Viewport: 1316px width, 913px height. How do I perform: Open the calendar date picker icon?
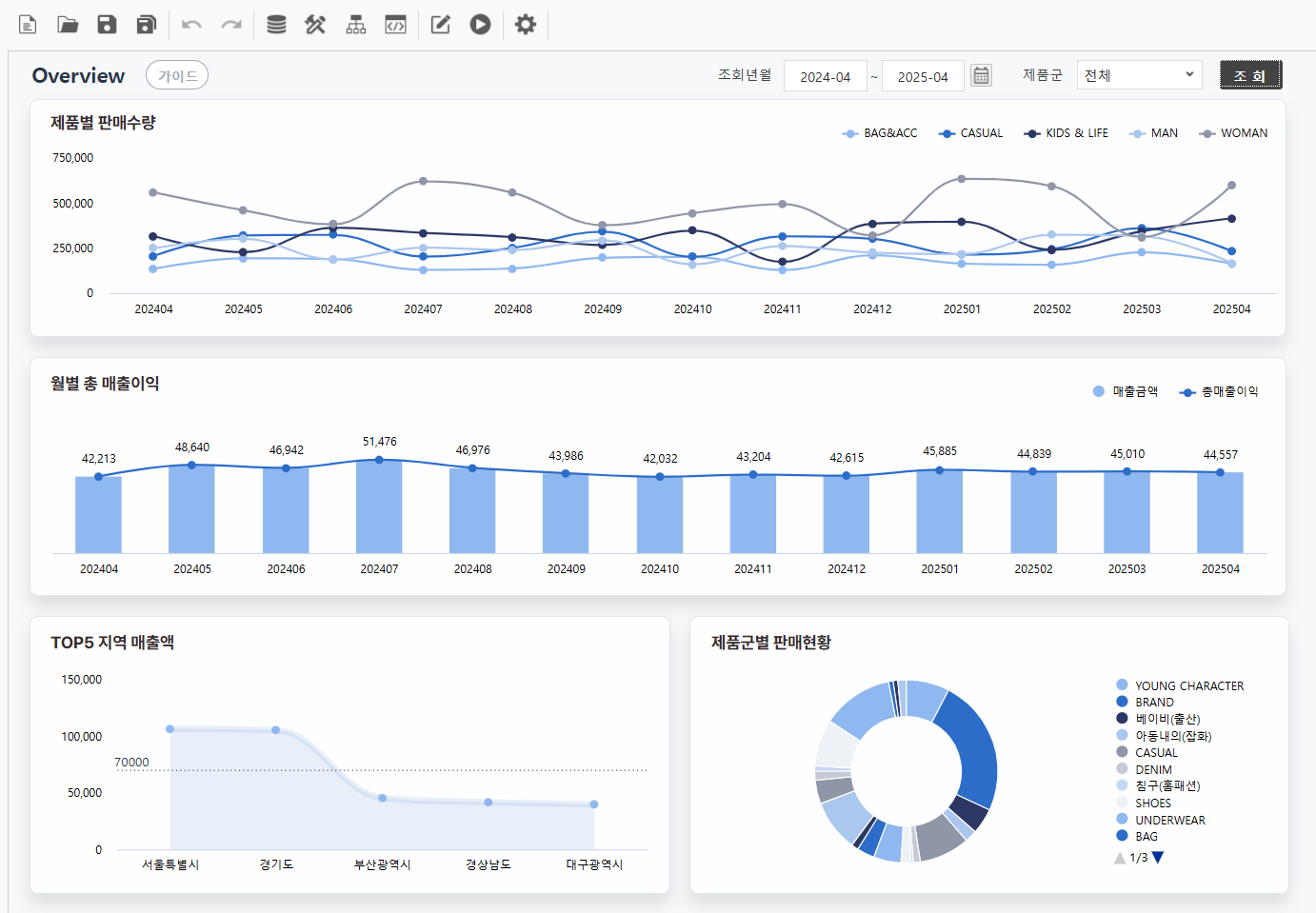[981, 75]
